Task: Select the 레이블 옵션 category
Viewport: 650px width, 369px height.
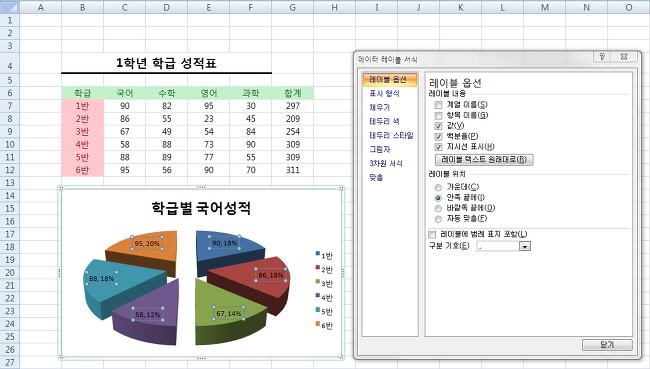Action: pos(389,80)
